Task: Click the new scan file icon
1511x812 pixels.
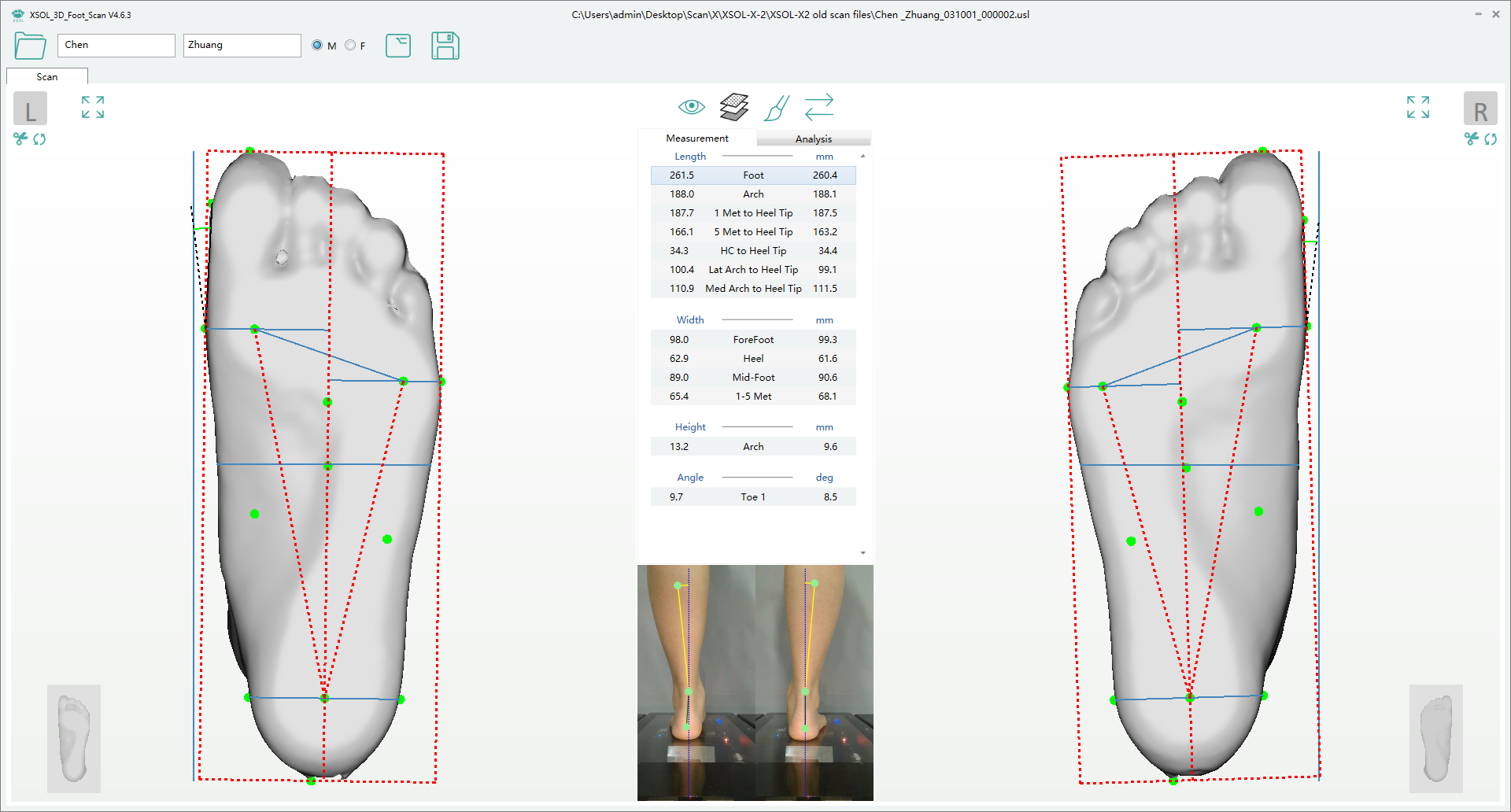Action: (398, 46)
